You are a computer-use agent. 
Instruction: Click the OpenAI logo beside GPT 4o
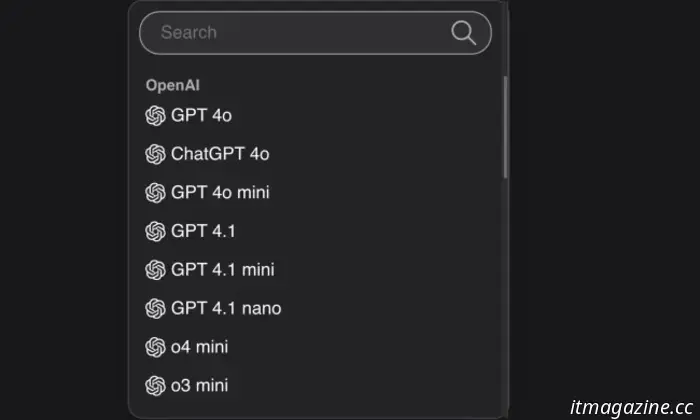(x=155, y=116)
